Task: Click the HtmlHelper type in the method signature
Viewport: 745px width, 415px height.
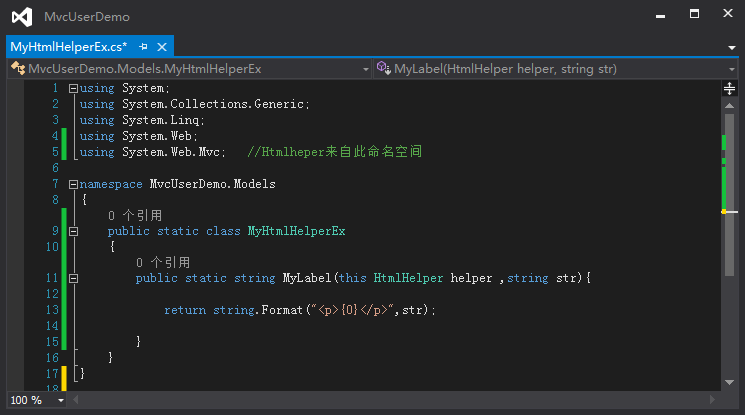Action: click(408, 279)
